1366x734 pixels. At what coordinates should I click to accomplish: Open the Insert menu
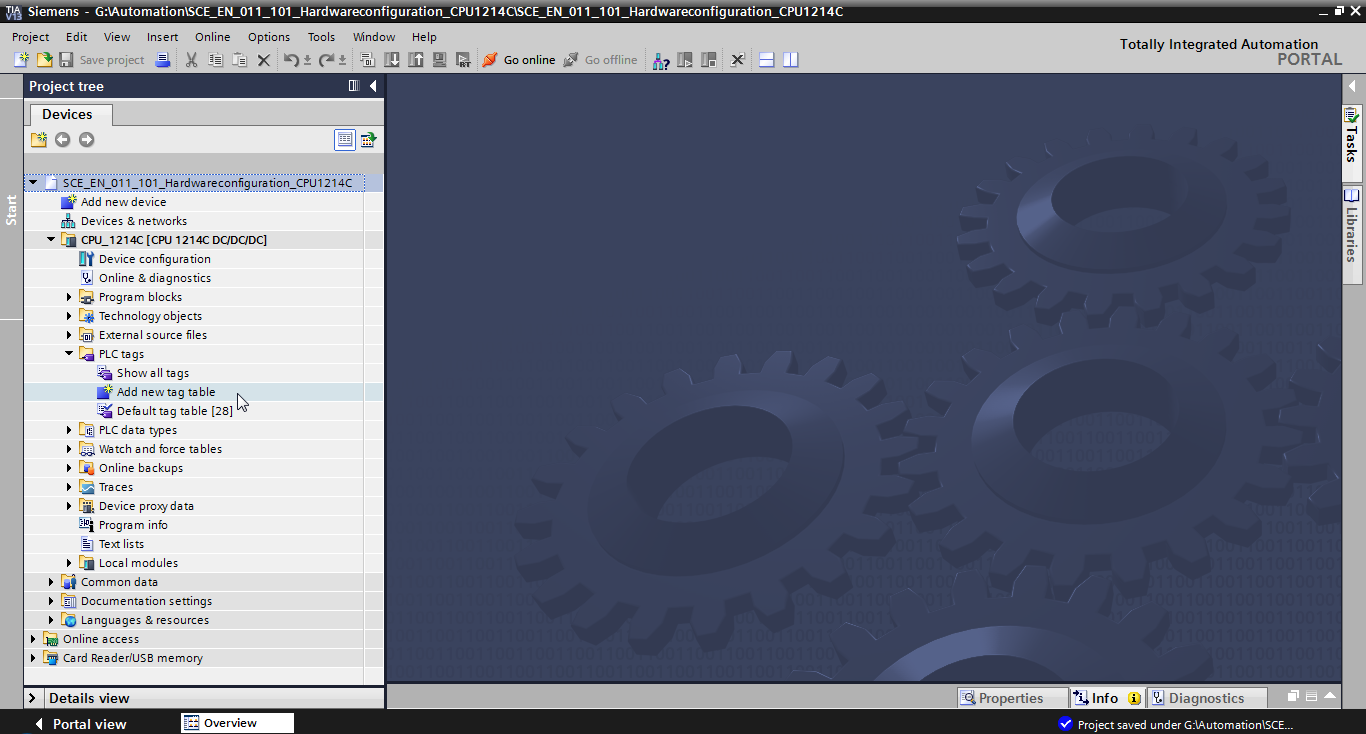(162, 37)
